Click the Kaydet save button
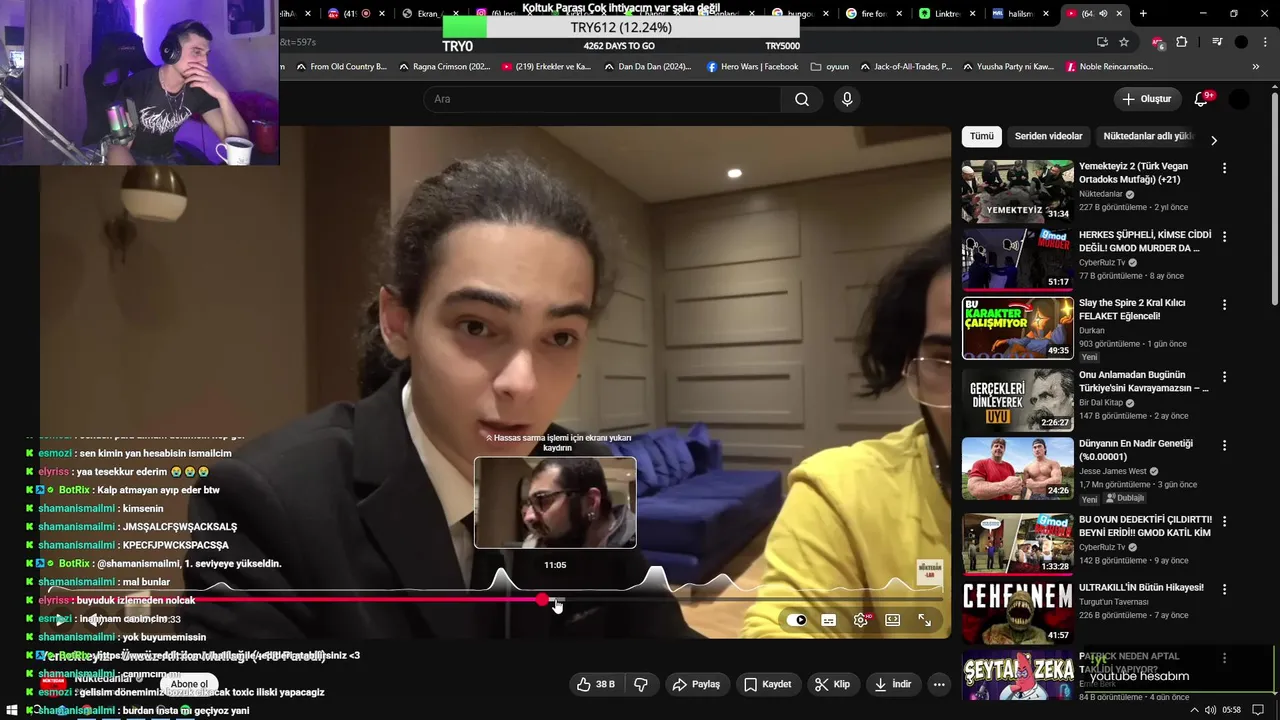This screenshot has width=1280, height=720. 768,684
